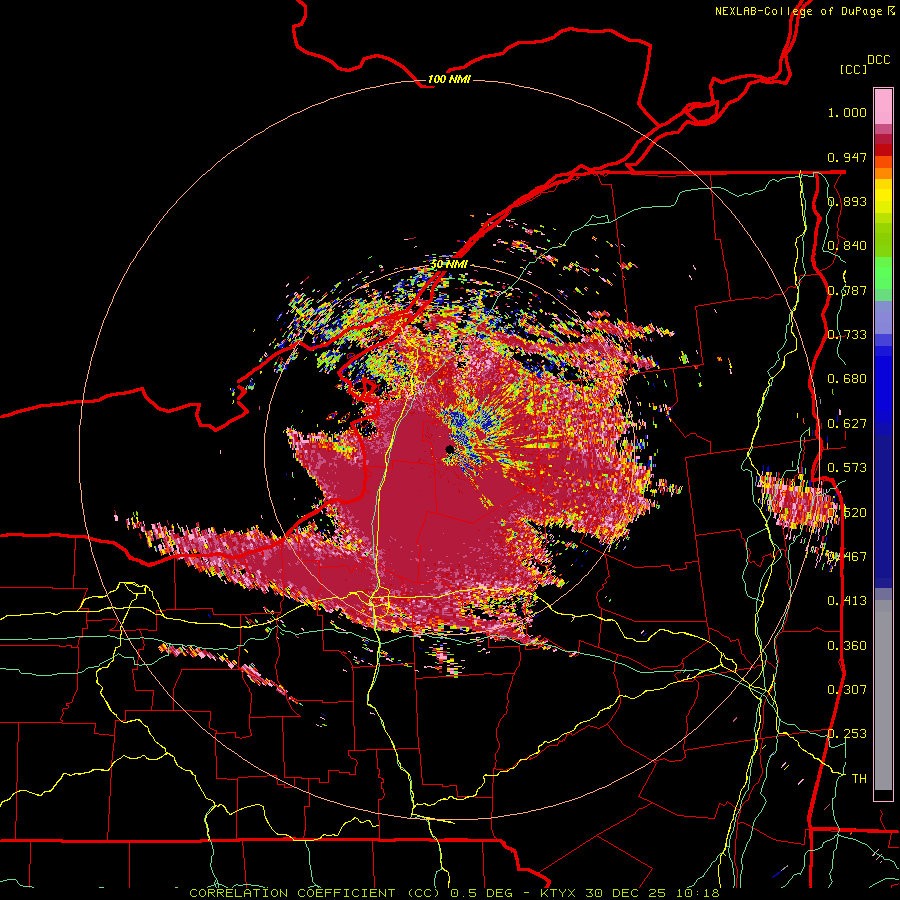Click the 10:18 timestamp

click(700, 893)
